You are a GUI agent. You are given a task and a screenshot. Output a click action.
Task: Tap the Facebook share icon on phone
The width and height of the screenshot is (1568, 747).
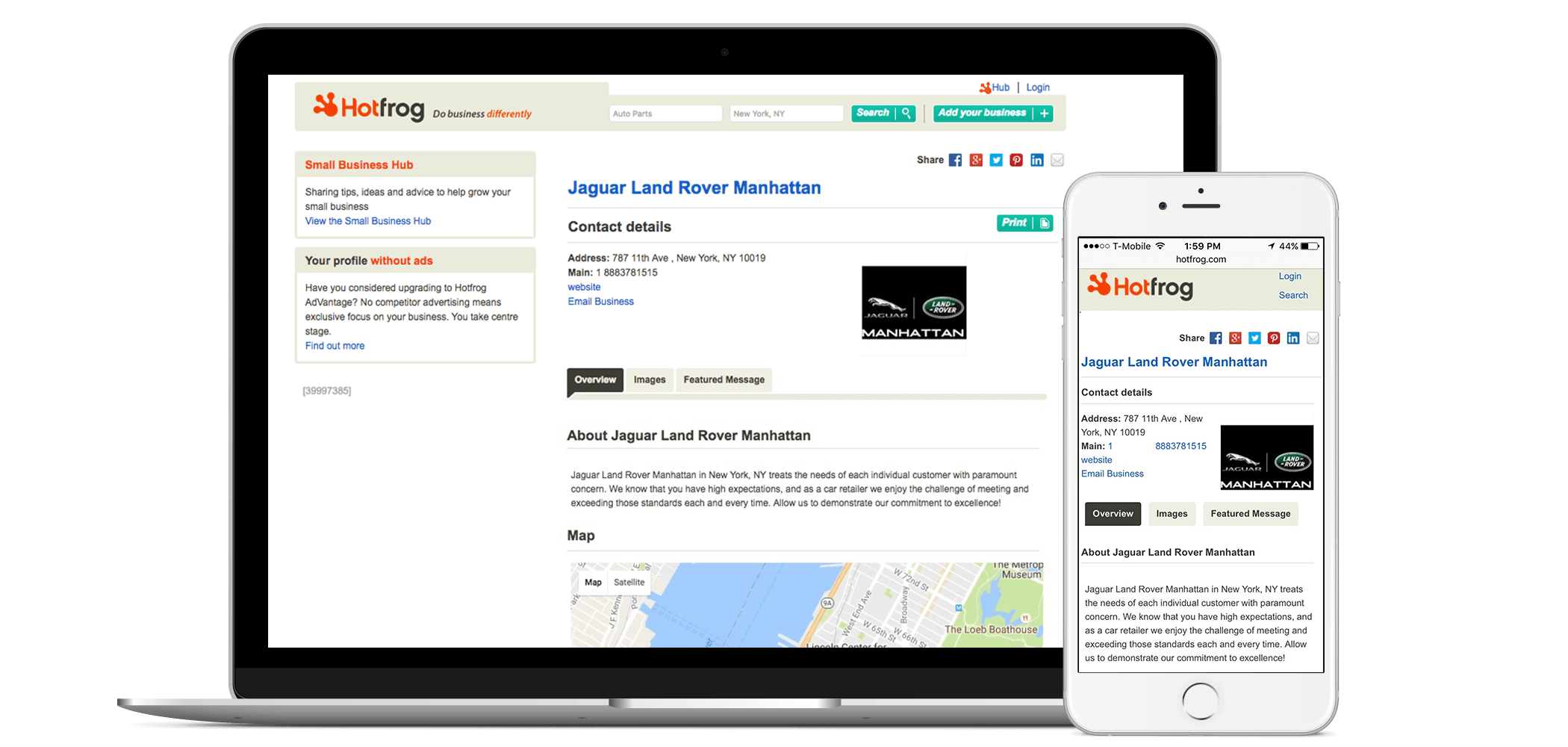click(x=1216, y=338)
